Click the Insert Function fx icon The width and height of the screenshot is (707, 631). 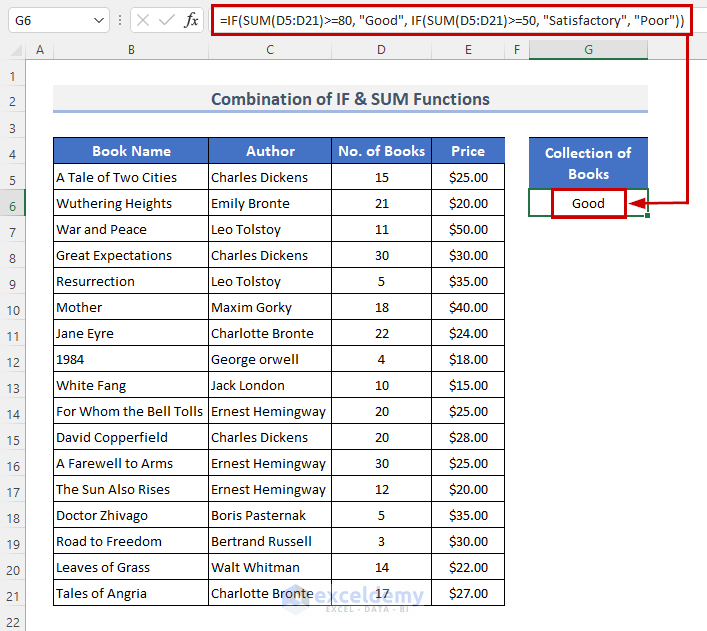192,20
